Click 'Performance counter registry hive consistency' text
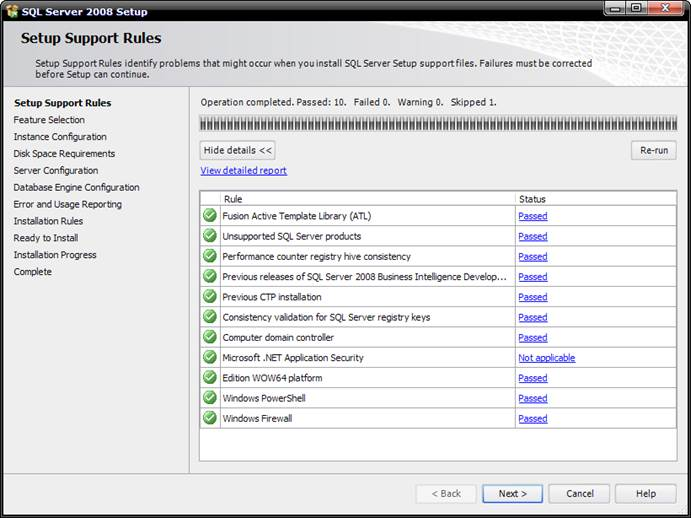The image size is (691, 518). click(x=316, y=257)
